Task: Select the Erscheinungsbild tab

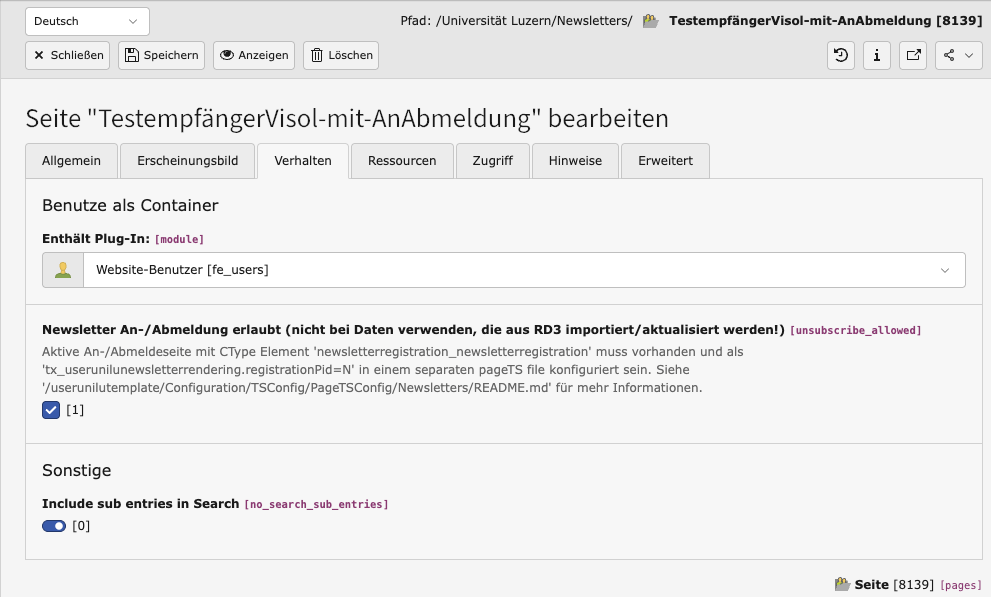Action: coord(188,161)
